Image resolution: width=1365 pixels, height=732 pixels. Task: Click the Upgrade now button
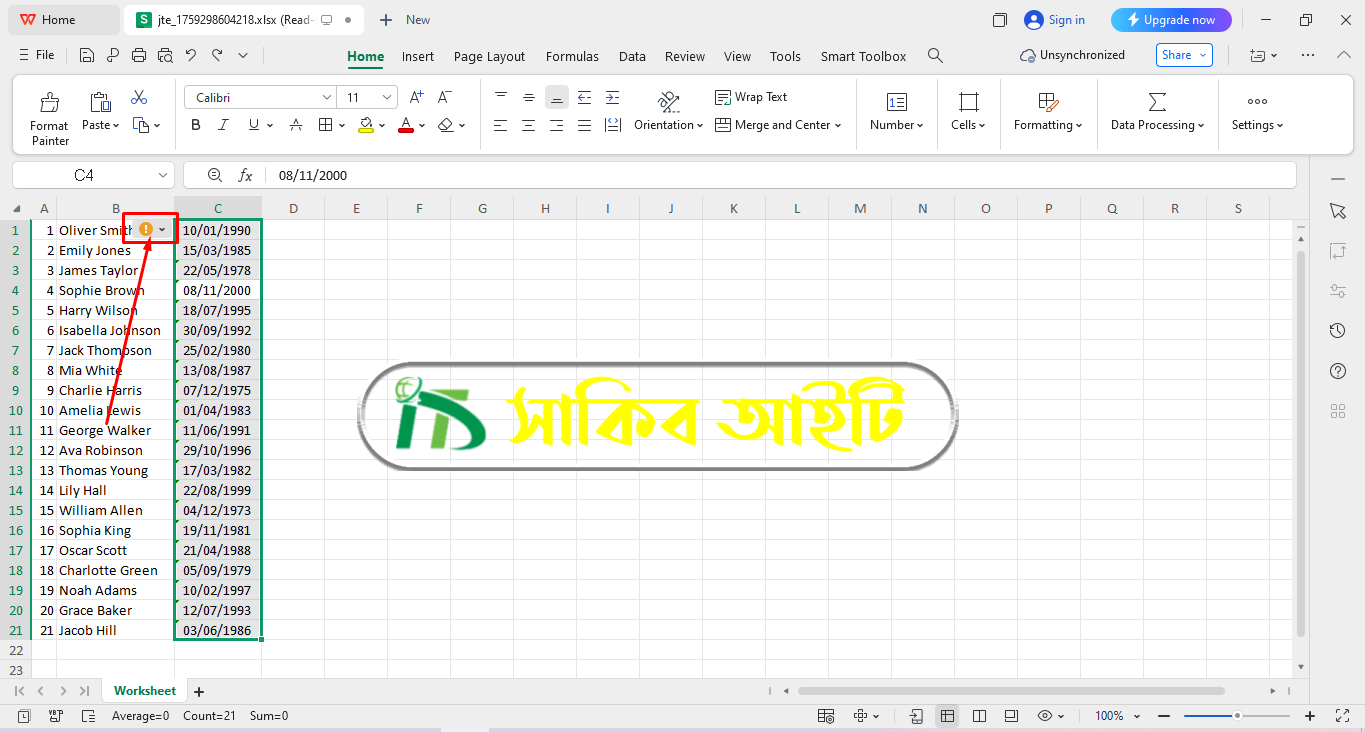(1171, 20)
